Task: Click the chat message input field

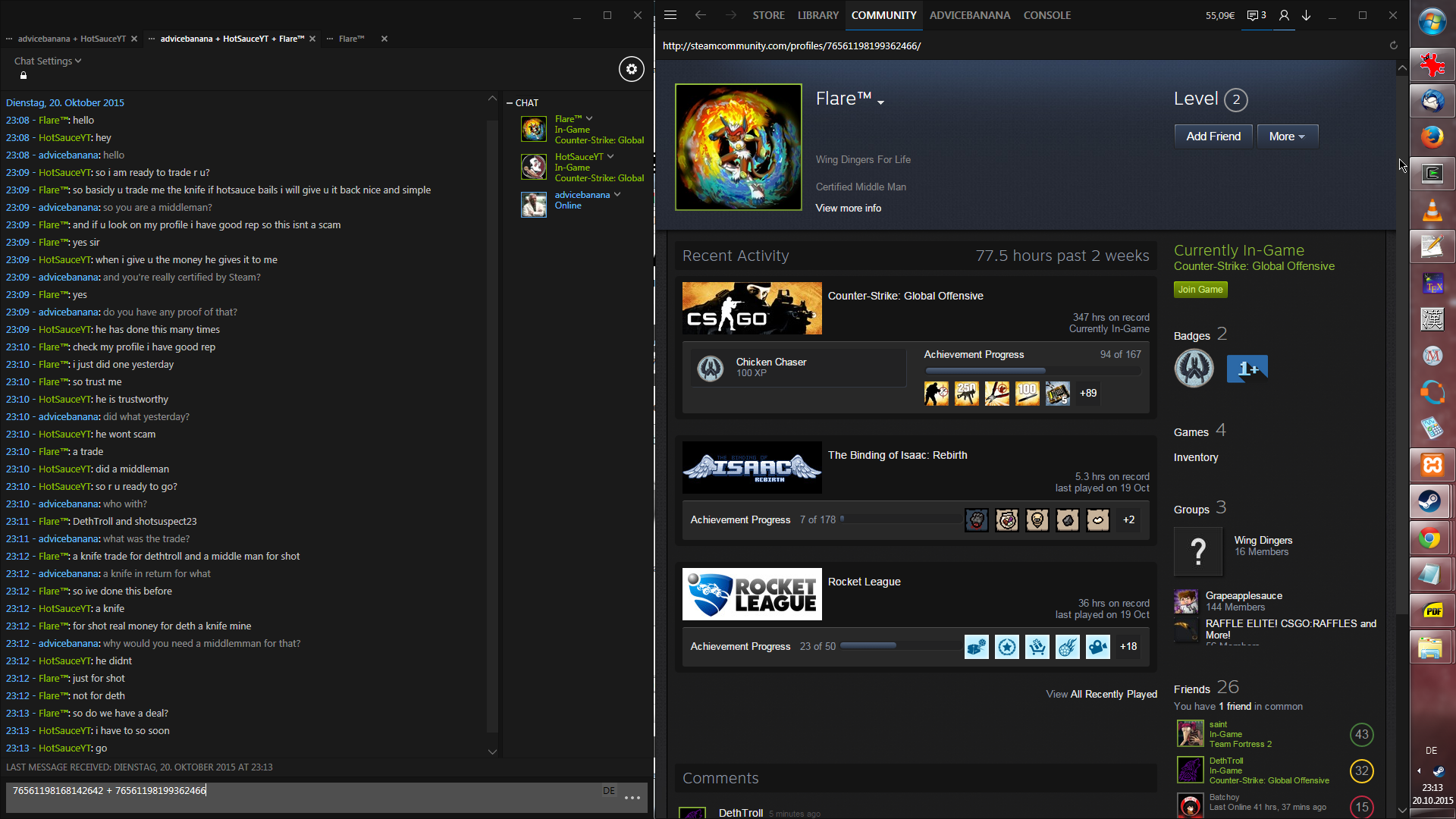Action: (x=303, y=791)
